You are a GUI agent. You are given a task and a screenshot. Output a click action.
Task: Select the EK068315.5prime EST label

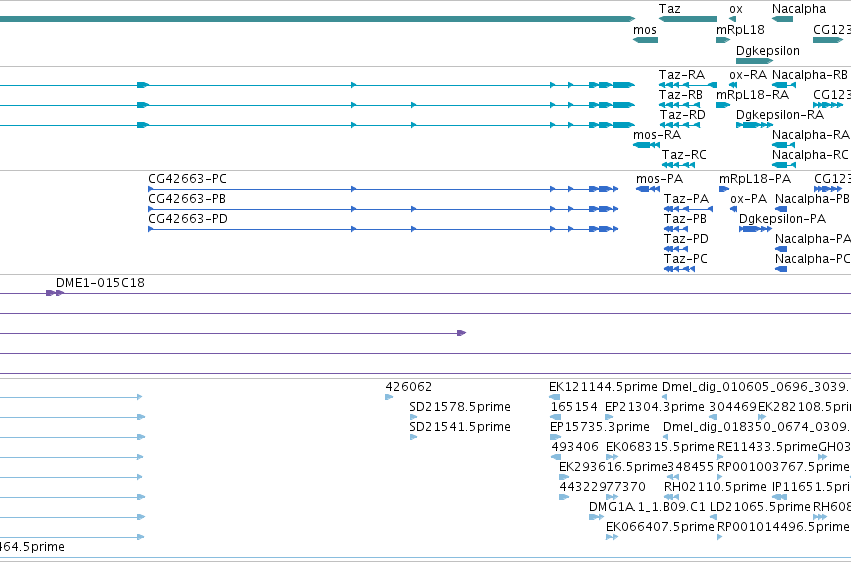[660, 448]
